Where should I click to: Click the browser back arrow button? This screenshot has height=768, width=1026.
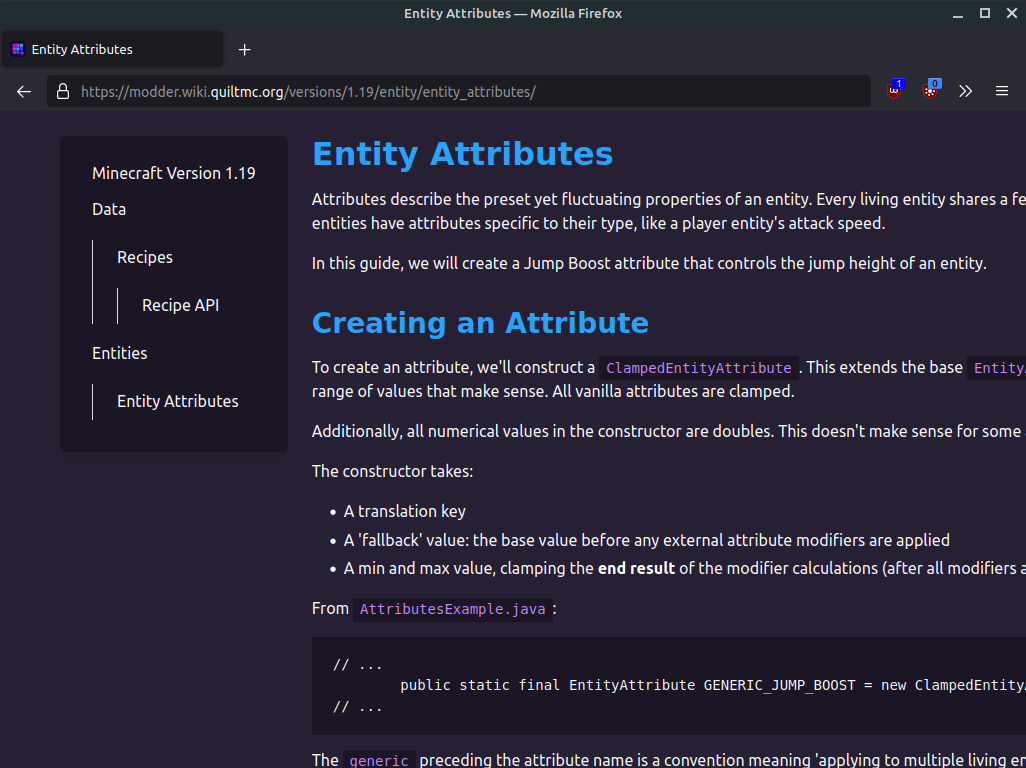24,92
